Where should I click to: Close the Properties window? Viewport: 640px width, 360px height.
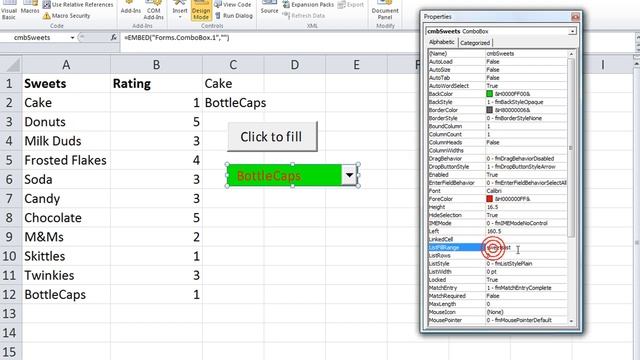tap(575, 17)
